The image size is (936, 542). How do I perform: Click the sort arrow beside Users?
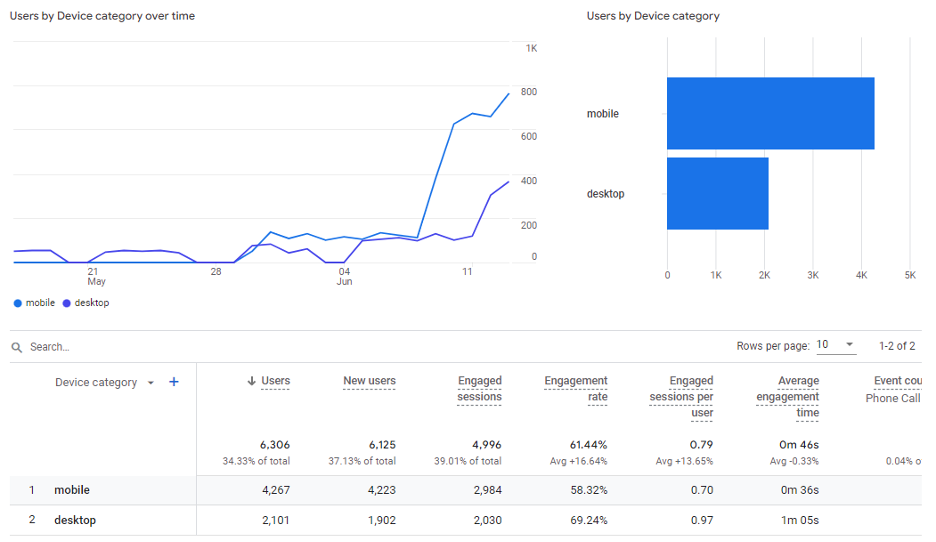[x=251, y=381]
